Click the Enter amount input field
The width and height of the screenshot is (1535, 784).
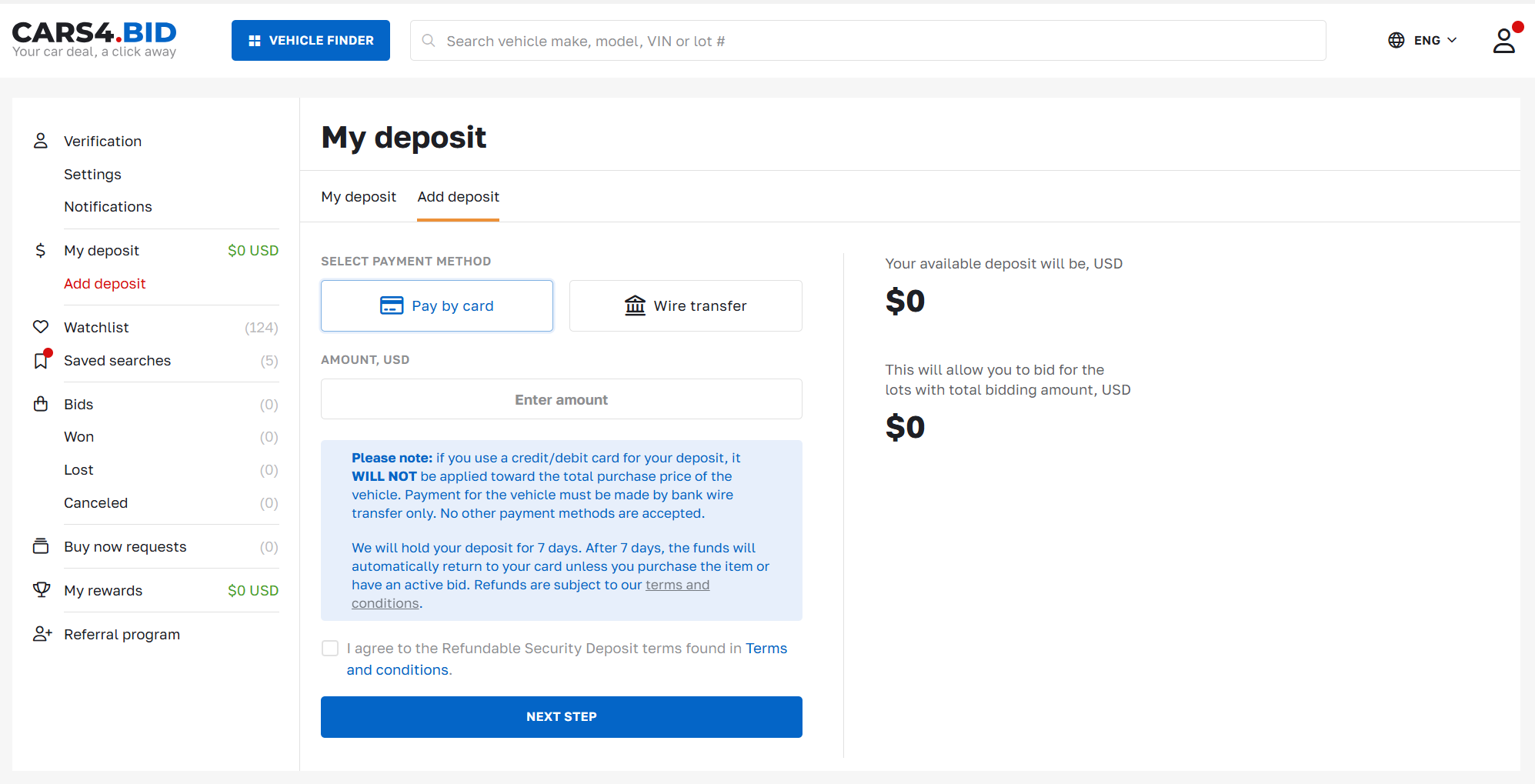(x=561, y=399)
